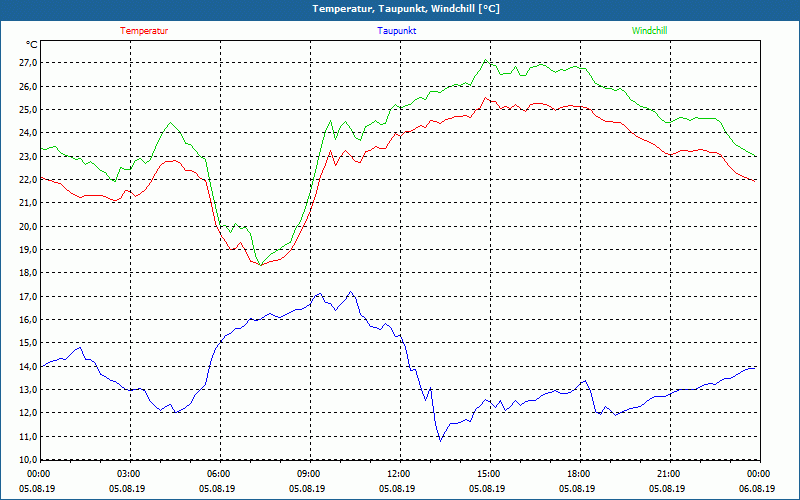This screenshot has width=800, height=500.
Task: Click the chart title 'Temperatur, Taupunkt, Windchill [°C]'
Action: (x=406, y=9)
